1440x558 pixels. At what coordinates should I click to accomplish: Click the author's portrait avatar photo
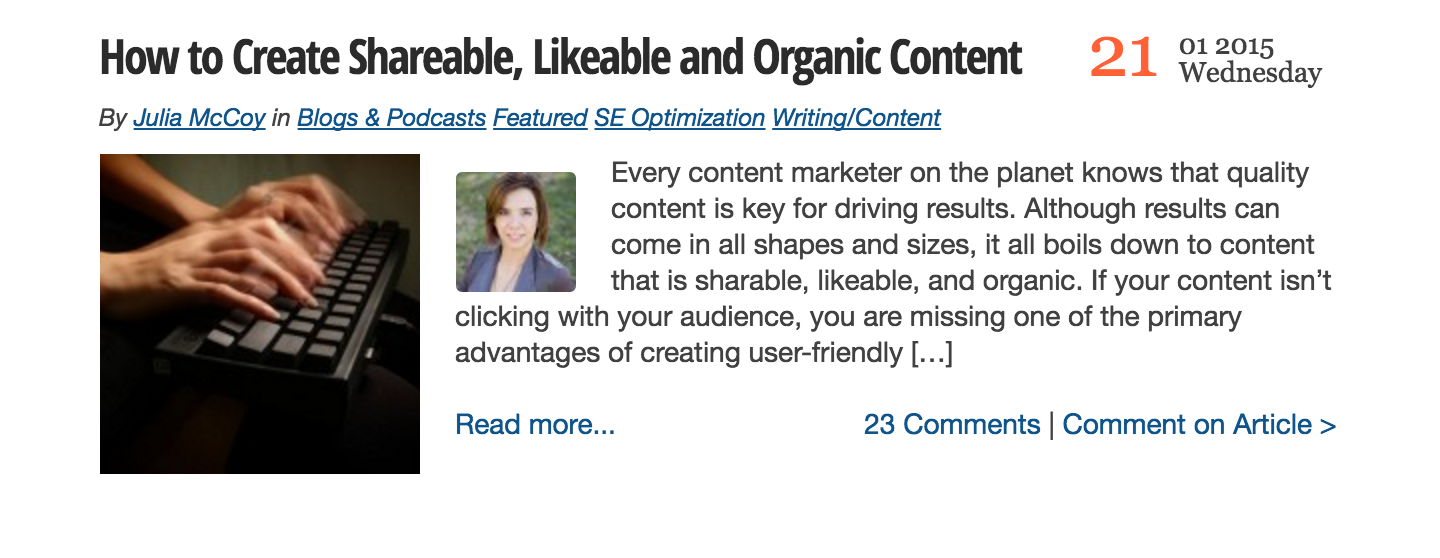(x=516, y=232)
